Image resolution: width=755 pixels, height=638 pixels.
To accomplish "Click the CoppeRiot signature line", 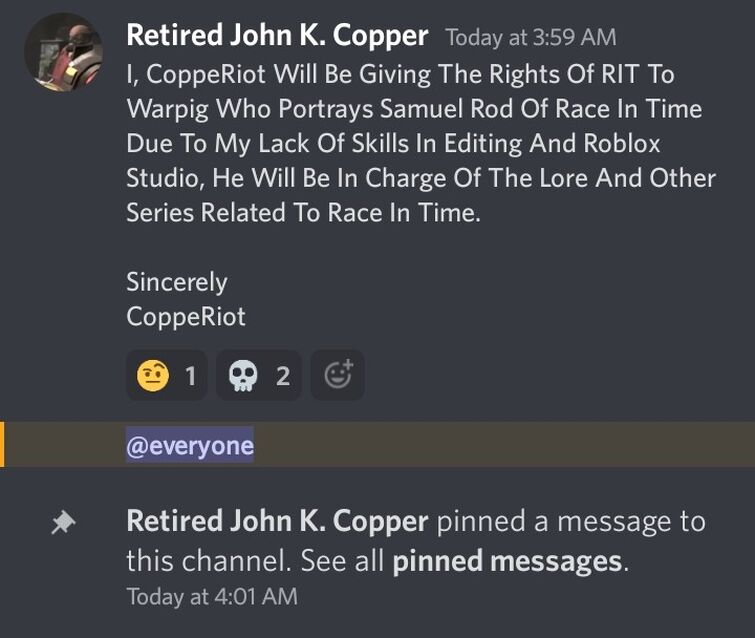I will 186,317.
